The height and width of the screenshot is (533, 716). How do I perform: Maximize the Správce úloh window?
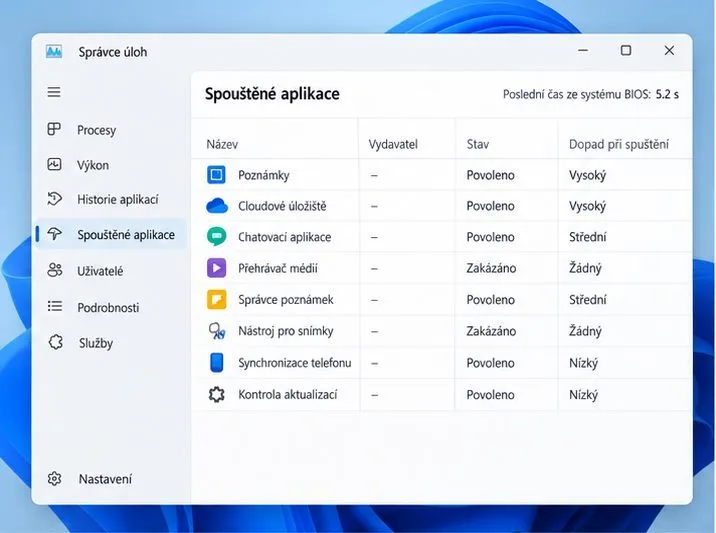pyautogui.click(x=626, y=50)
